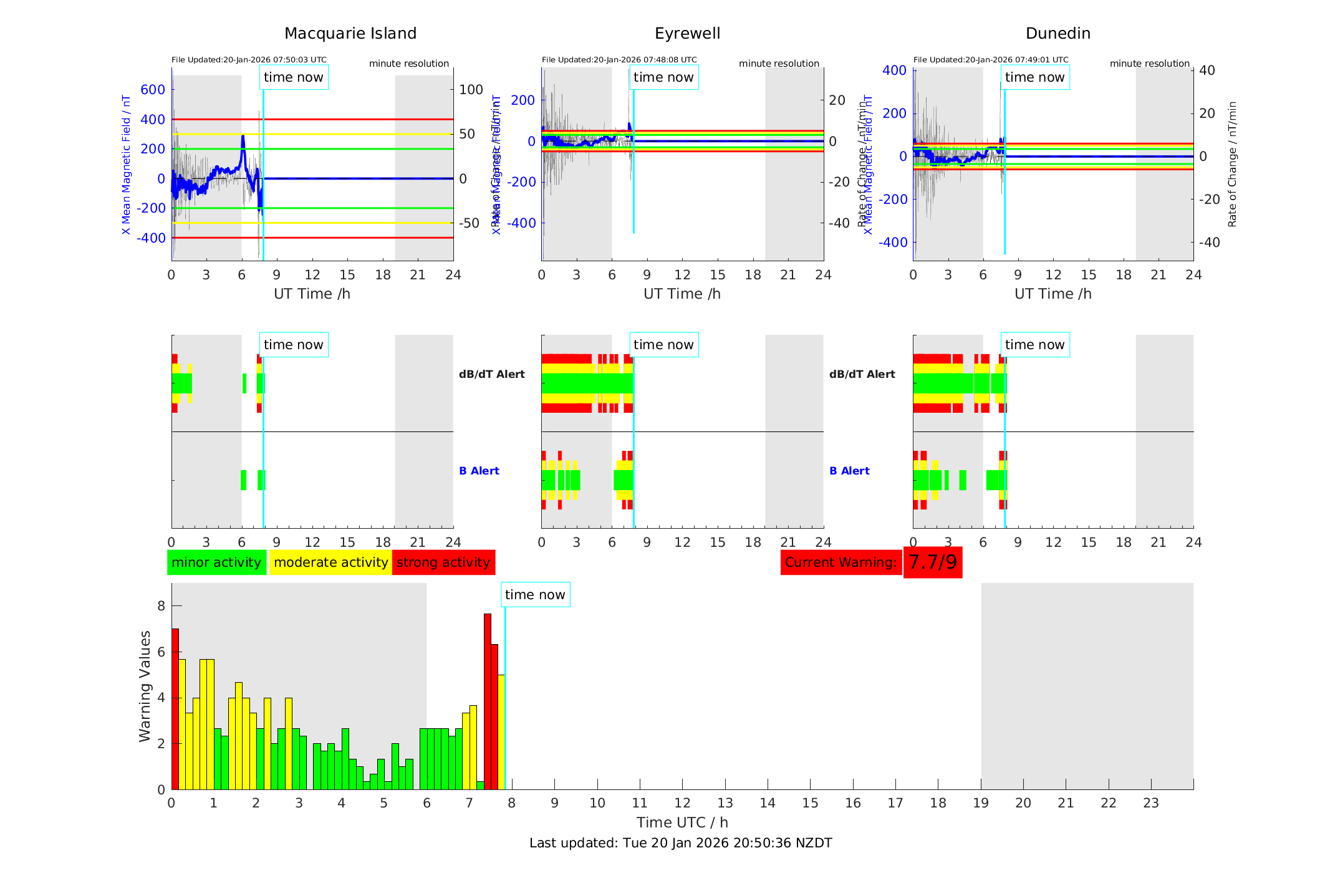Click the green minor activity legend box
1320x896 pixels.
[x=216, y=562]
